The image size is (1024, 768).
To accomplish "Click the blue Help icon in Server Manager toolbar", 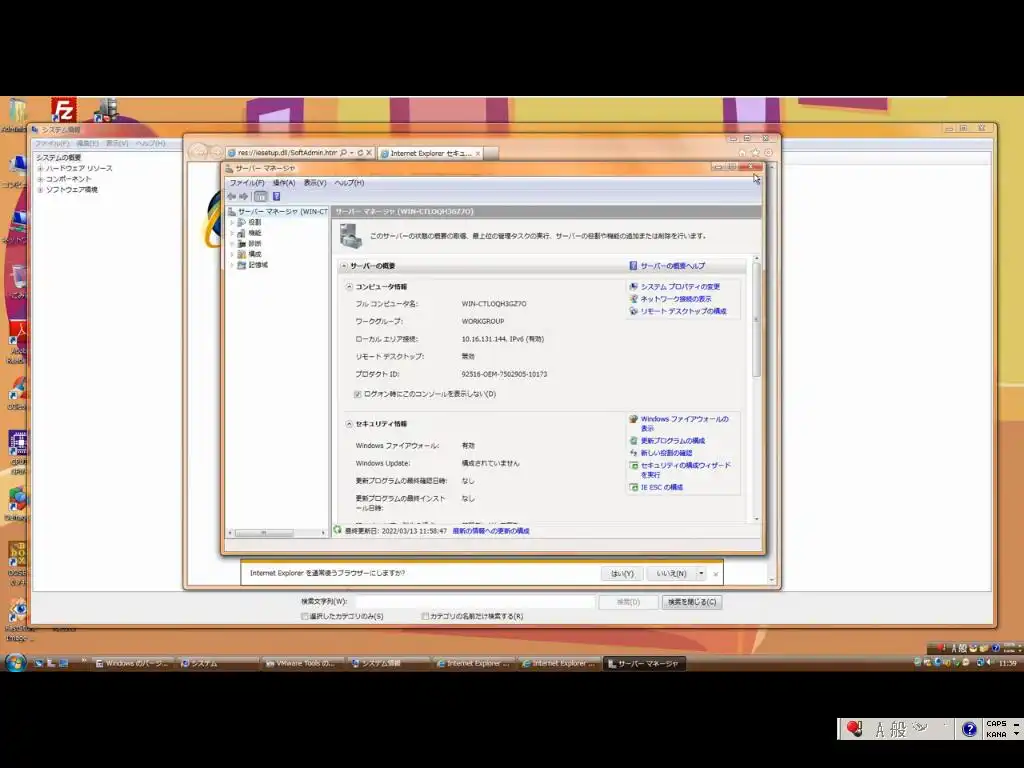I will point(276,197).
